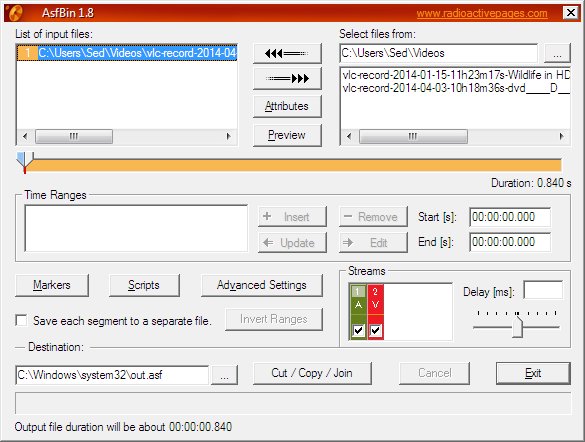This screenshot has height=442, width=585.
Task: Open www.radioactivepages.com link
Action: pos(482,13)
